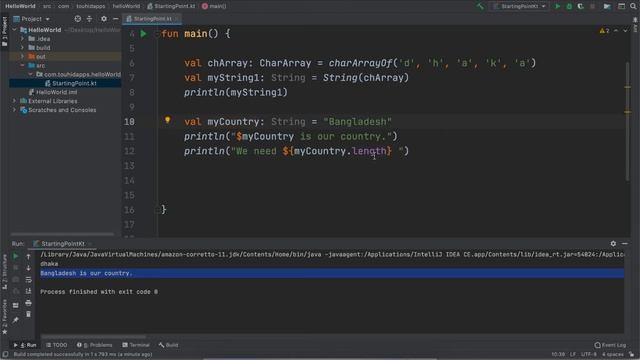
Task: Click the LF line separator in the status bar
Action: coord(573,354)
